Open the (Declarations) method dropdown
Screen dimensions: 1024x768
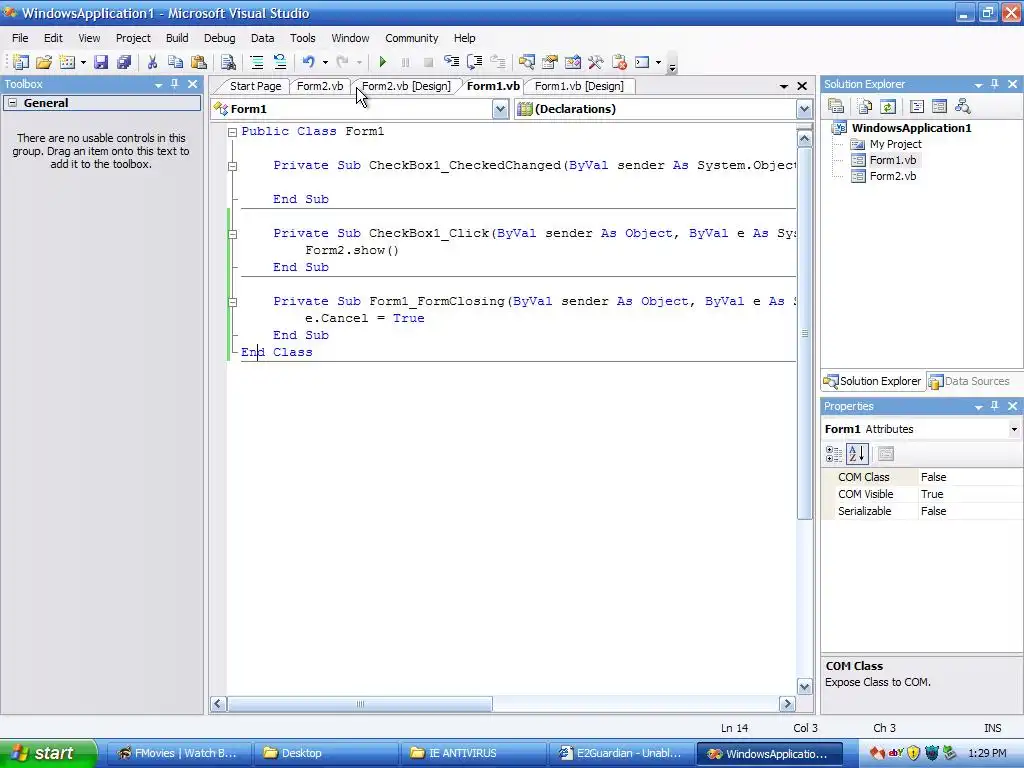805,109
